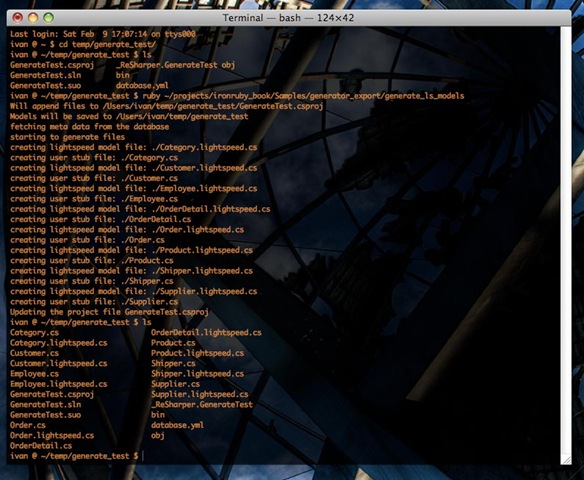The height and width of the screenshot is (480, 584).
Task: Select 'creating lightspeed model file: ./Customer.lightspeed.cs' line
Action: (x=133, y=168)
